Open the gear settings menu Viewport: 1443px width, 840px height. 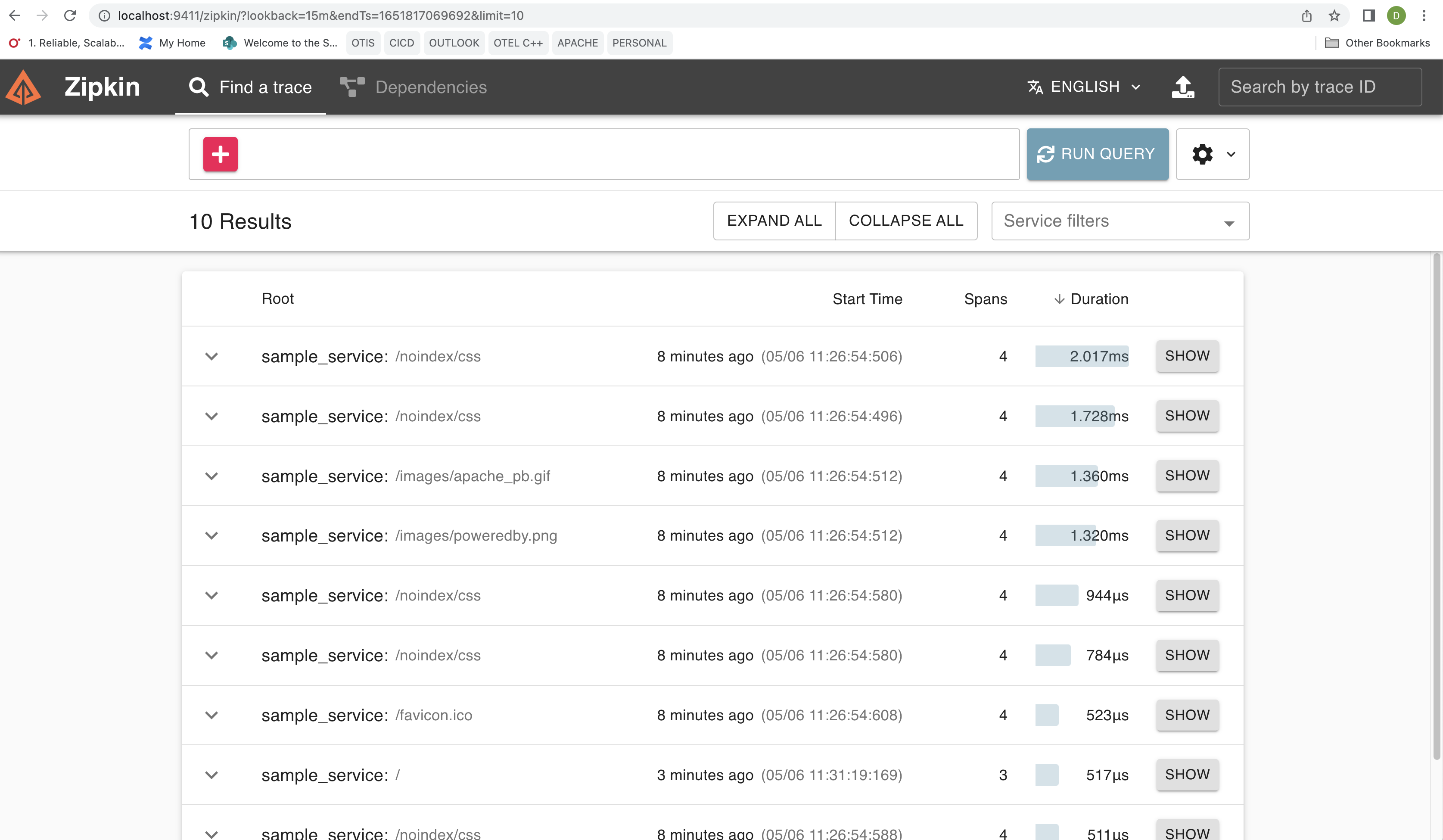(x=1212, y=154)
